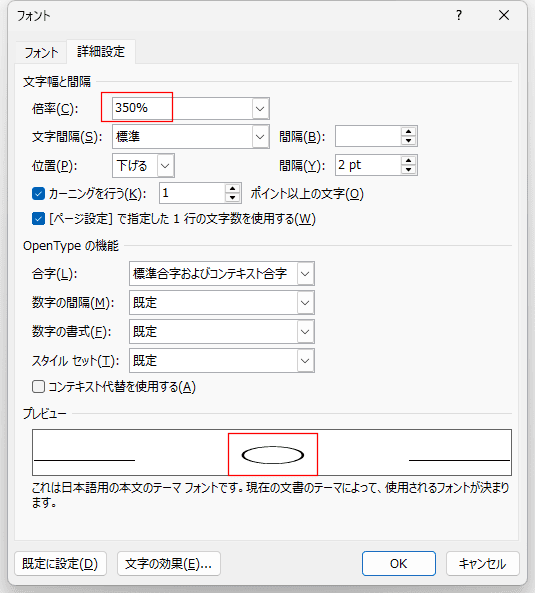
Task: Click the 間隔(Y) field showing 2 pt
Action: (x=368, y=165)
